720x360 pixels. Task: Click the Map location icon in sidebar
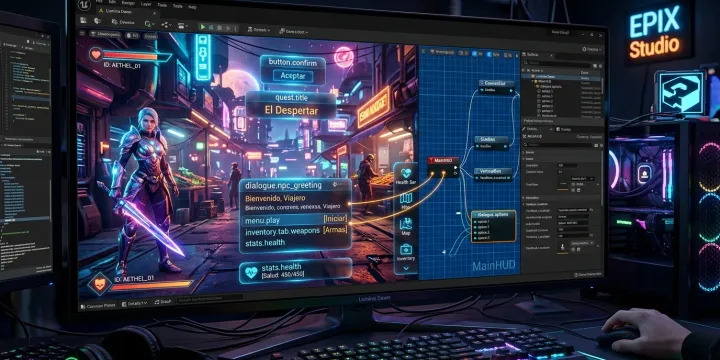click(406, 224)
